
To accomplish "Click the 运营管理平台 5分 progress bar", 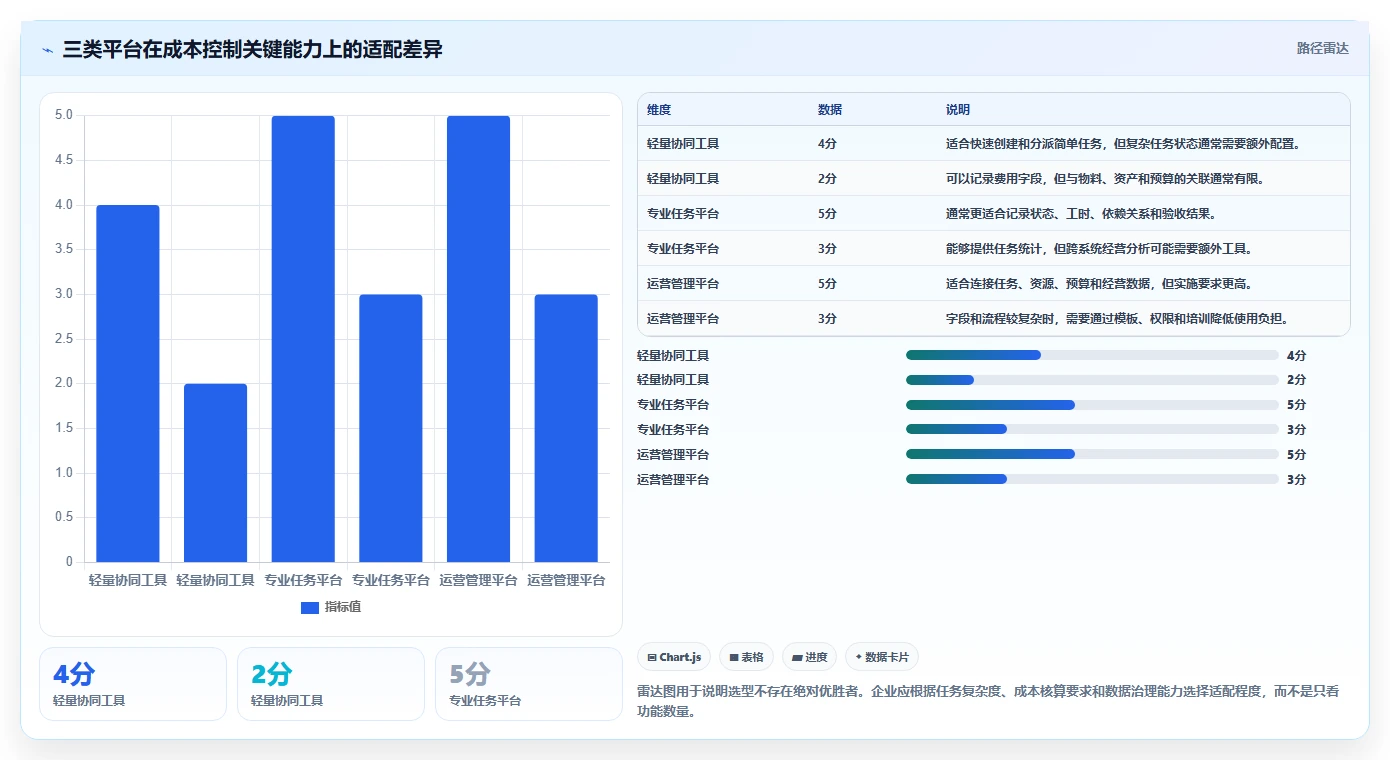I will pyautogui.click(x=1092, y=454).
